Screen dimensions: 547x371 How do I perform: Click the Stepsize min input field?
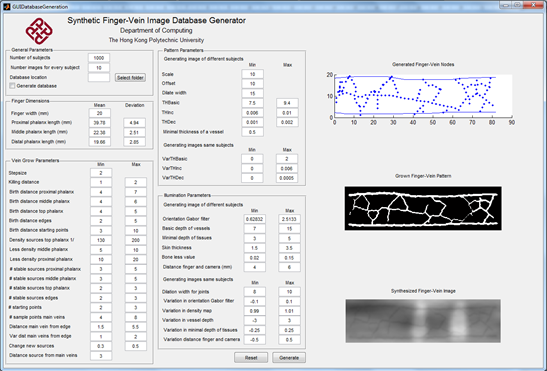tap(101, 173)
